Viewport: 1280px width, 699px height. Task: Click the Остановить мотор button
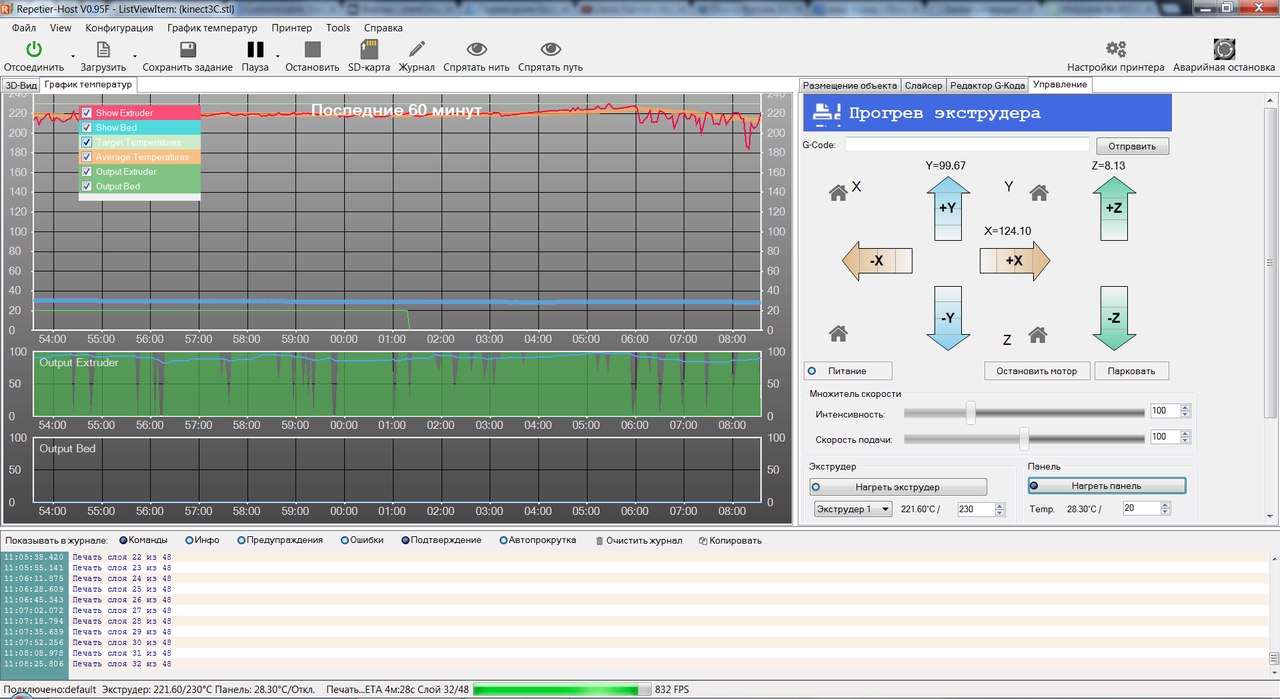(1036, 371)
